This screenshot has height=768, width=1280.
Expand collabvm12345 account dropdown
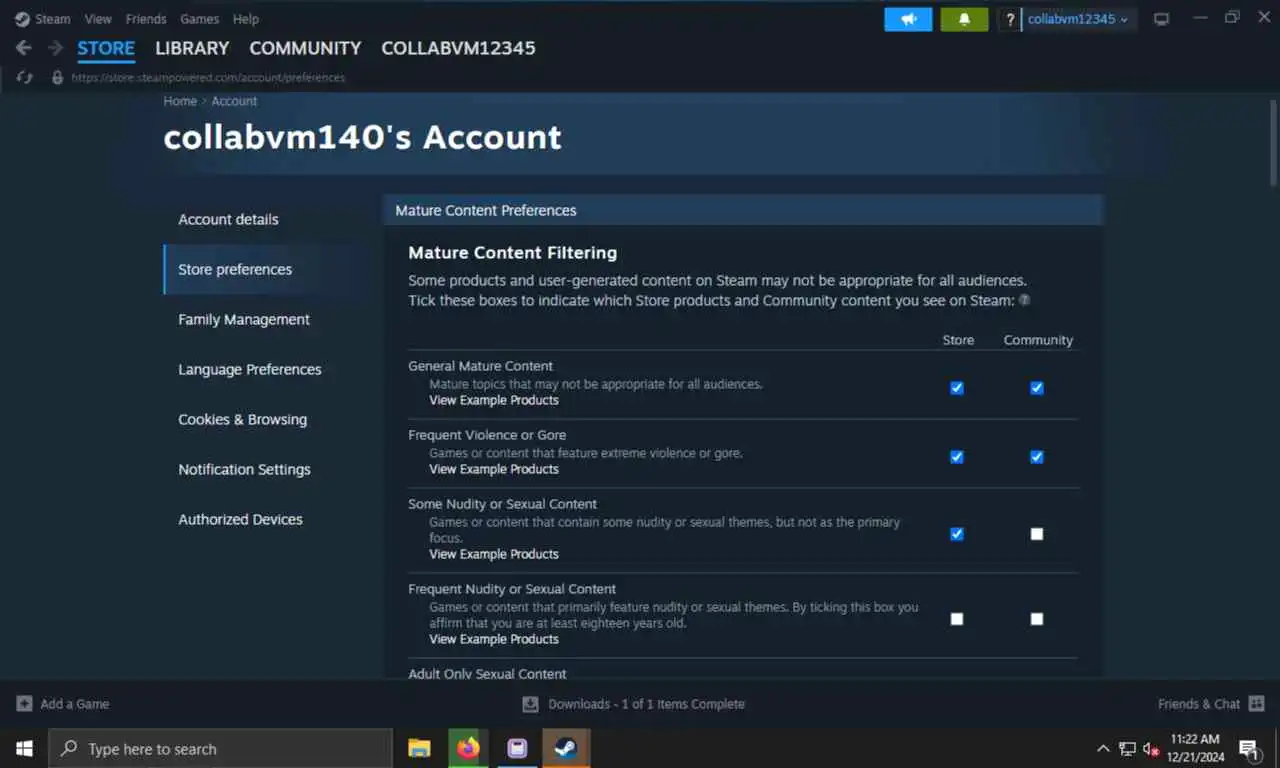pos(1078,19)
